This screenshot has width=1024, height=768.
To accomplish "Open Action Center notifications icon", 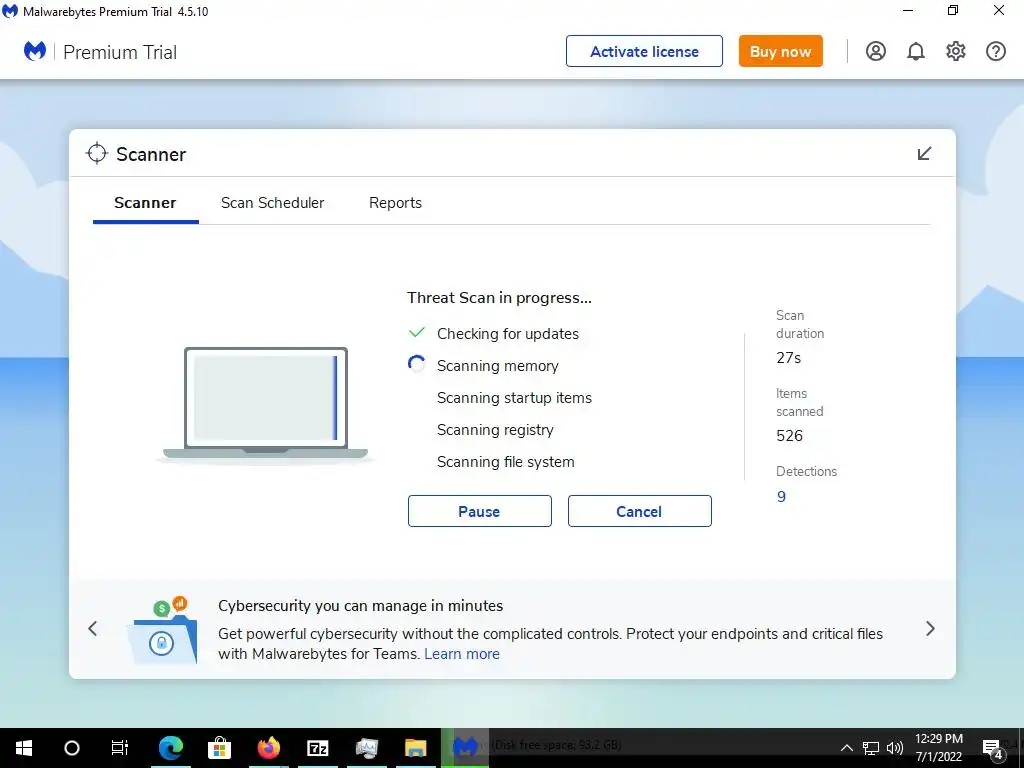I will pyautogui.click(x=992, y=749).
